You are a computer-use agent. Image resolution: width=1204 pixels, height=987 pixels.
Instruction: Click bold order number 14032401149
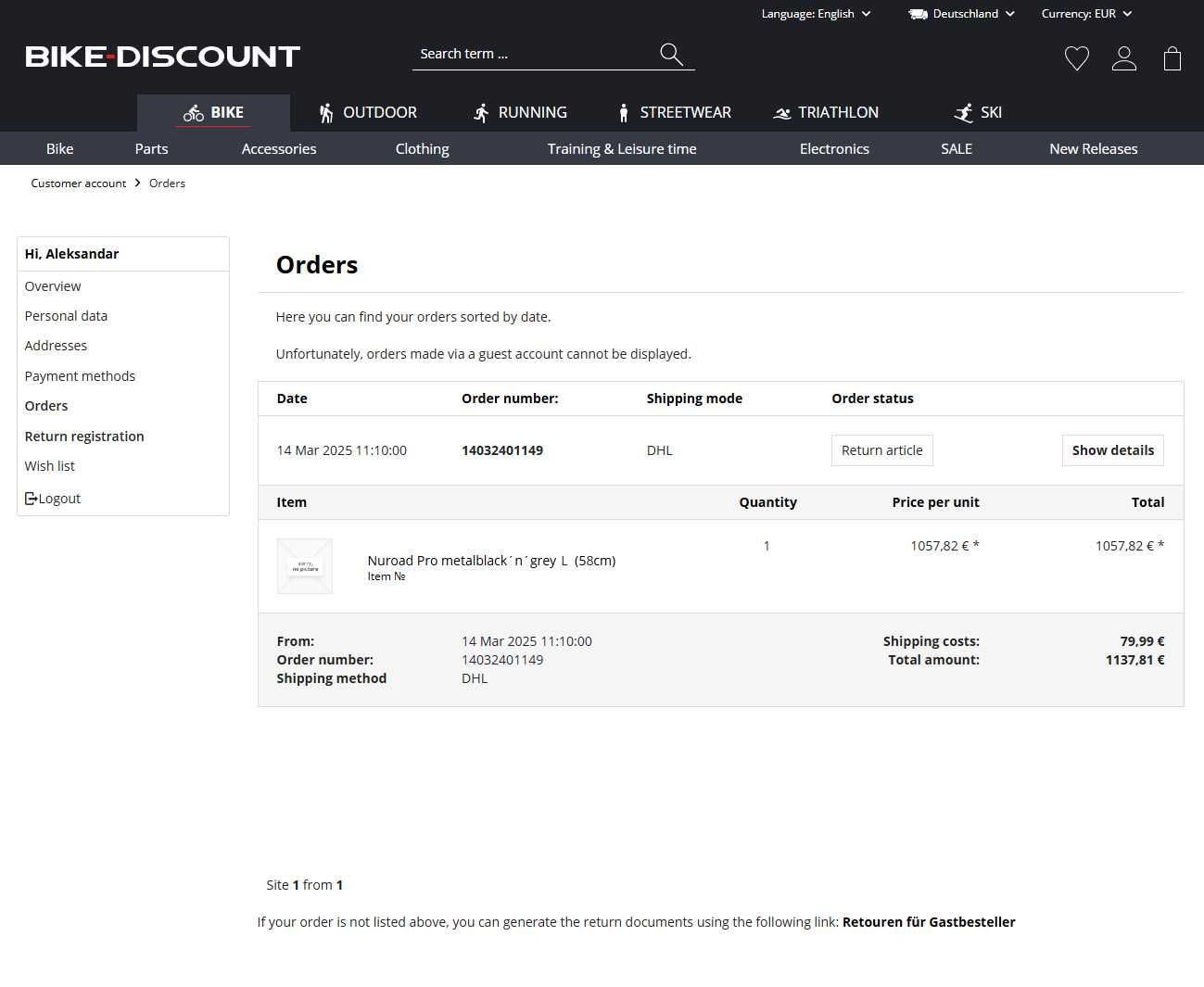click(x=502, y=450)
